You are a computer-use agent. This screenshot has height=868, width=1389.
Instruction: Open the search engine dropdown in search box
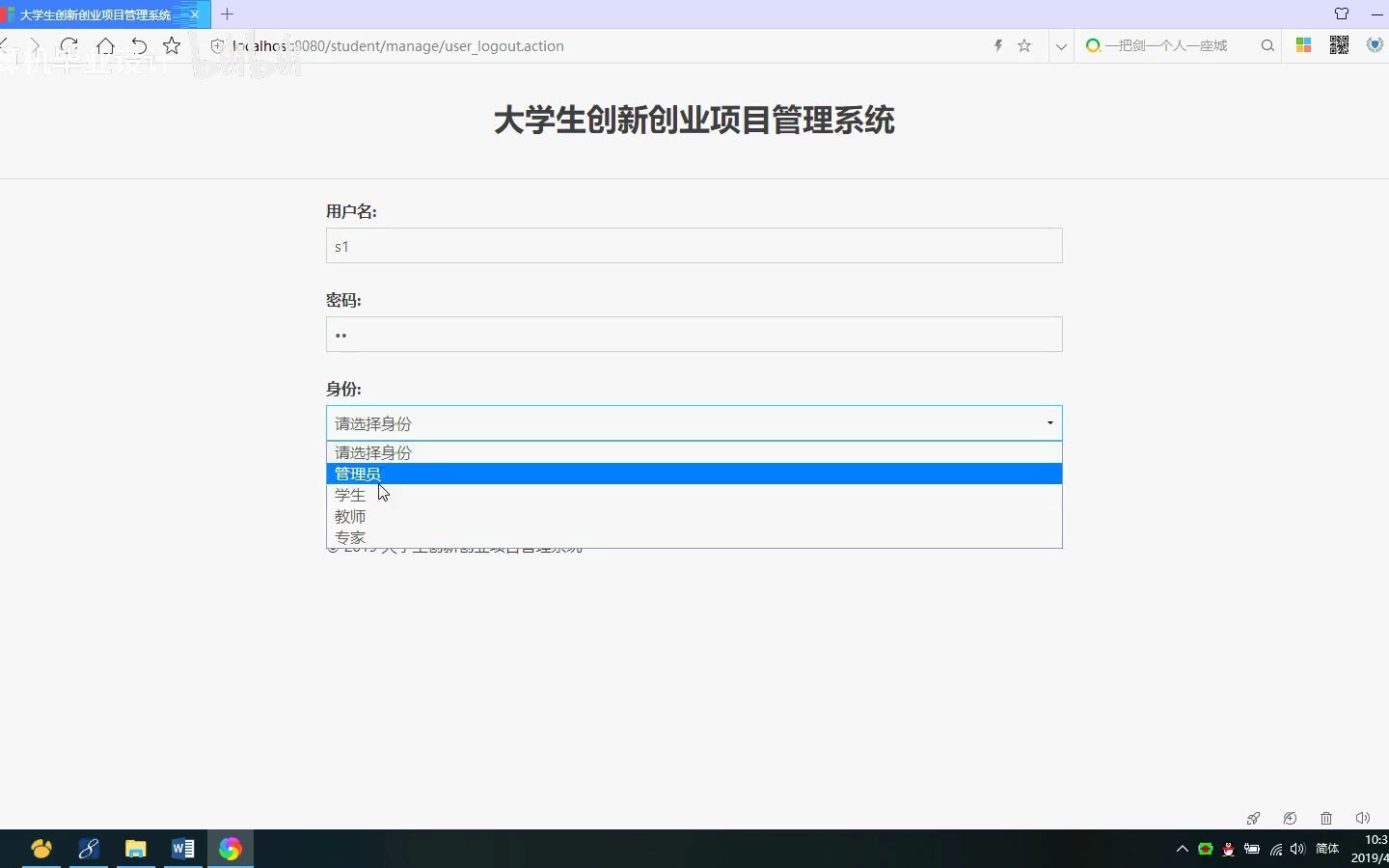click(x=1093, y=45)
